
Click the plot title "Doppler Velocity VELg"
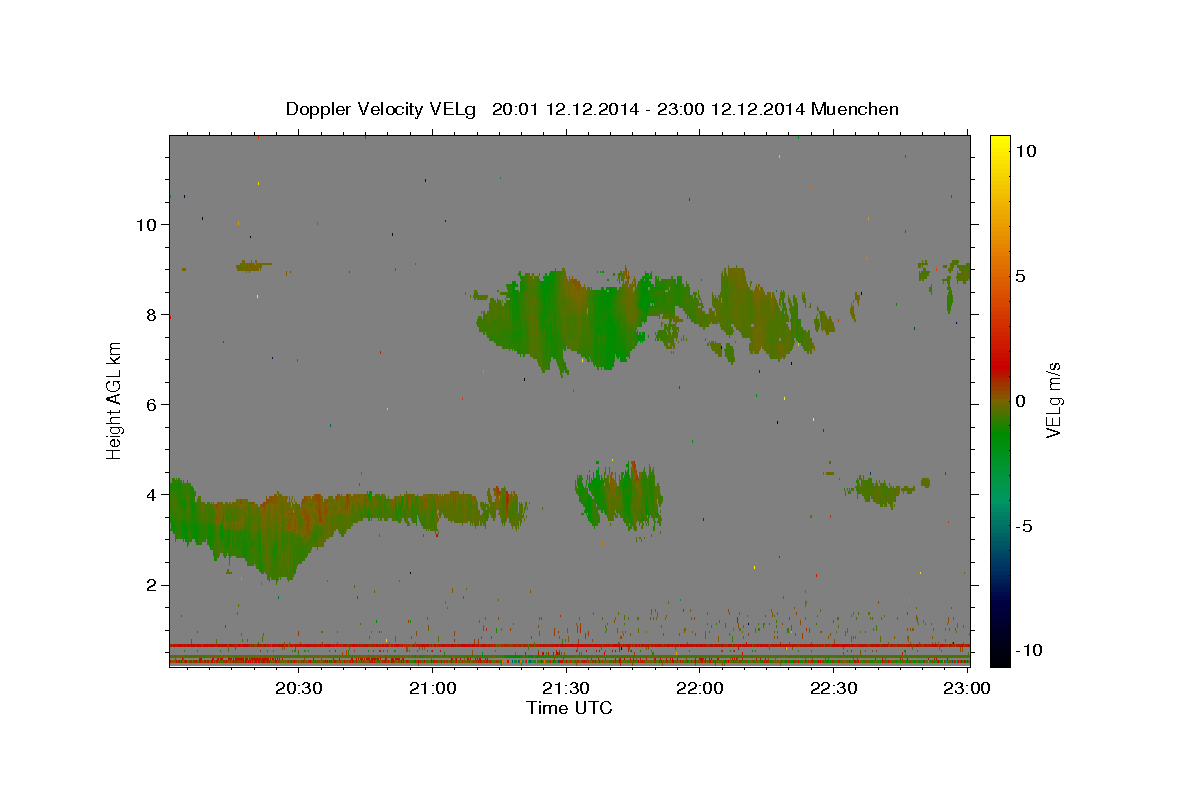pos(383,108)
